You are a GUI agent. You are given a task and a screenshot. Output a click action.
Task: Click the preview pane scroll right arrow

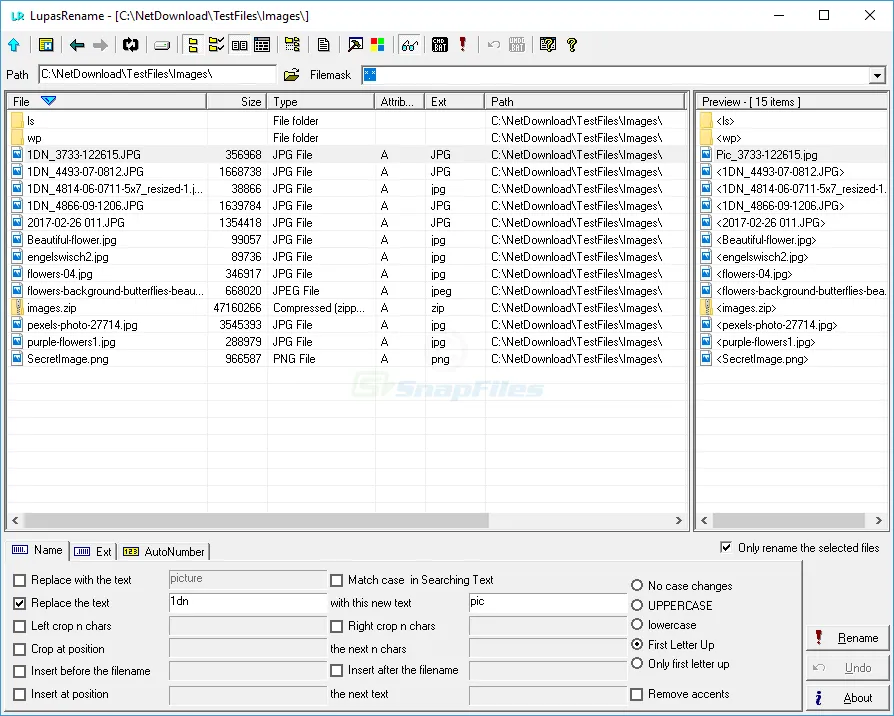[879, 520]
